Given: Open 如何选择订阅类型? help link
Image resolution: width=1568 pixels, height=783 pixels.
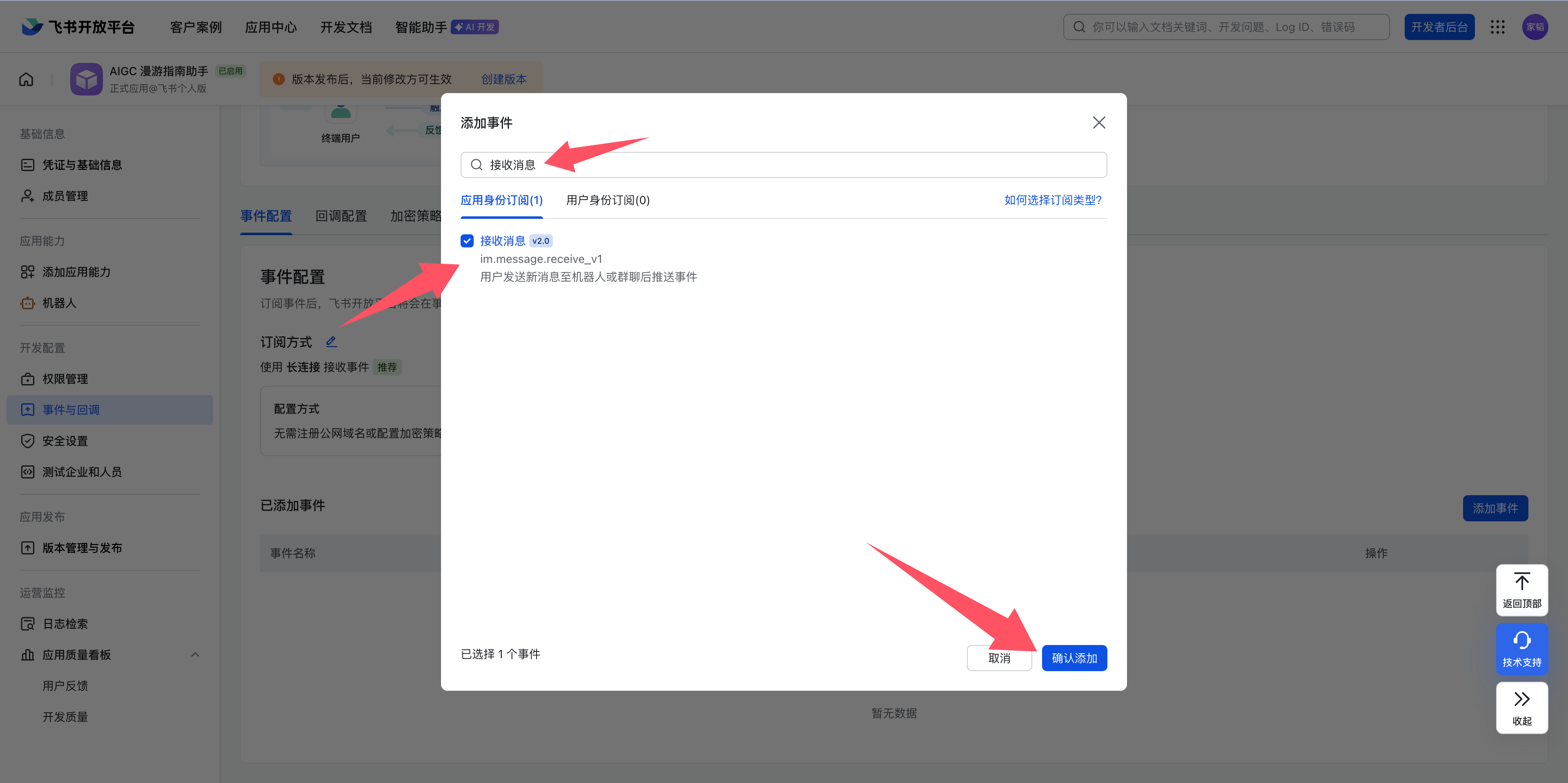Looking at the screenshot, I should [1052, 200].
